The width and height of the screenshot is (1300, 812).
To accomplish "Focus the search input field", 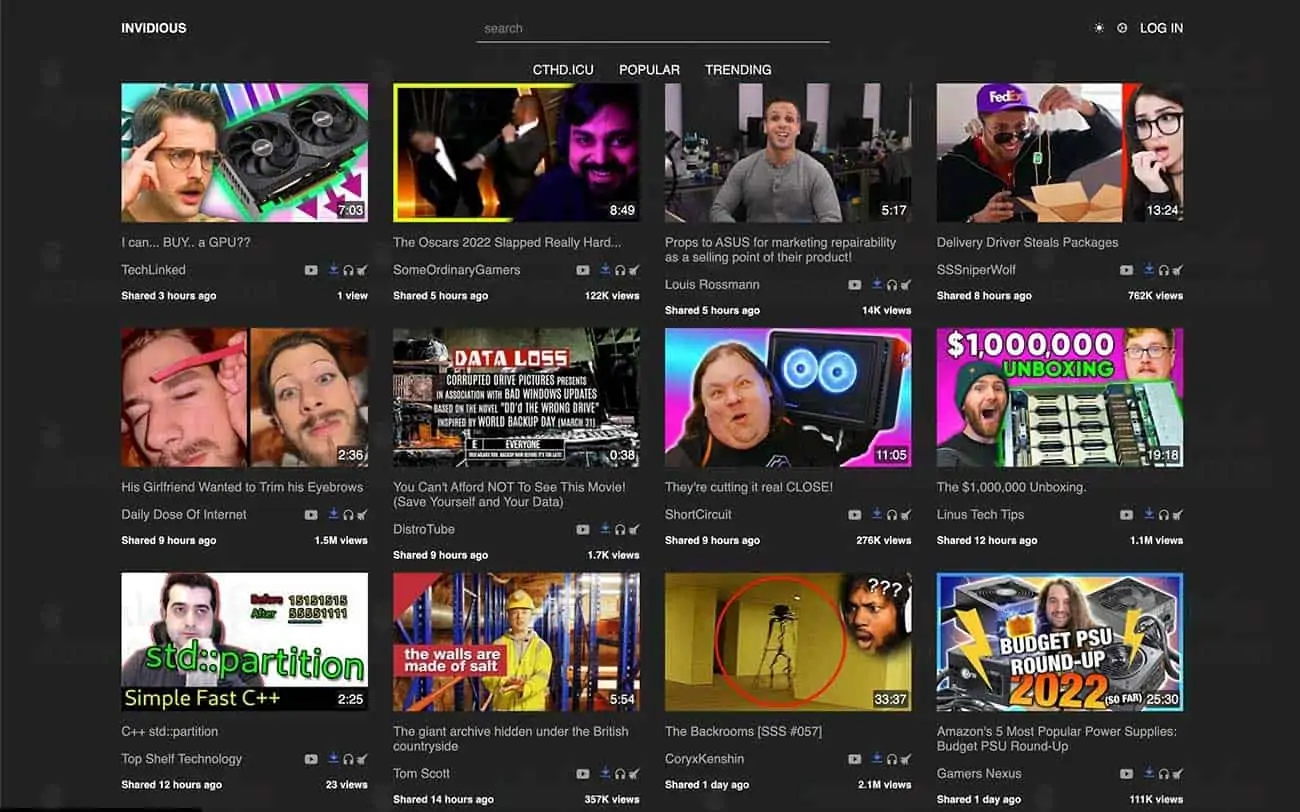I will (x=653, y=29).
